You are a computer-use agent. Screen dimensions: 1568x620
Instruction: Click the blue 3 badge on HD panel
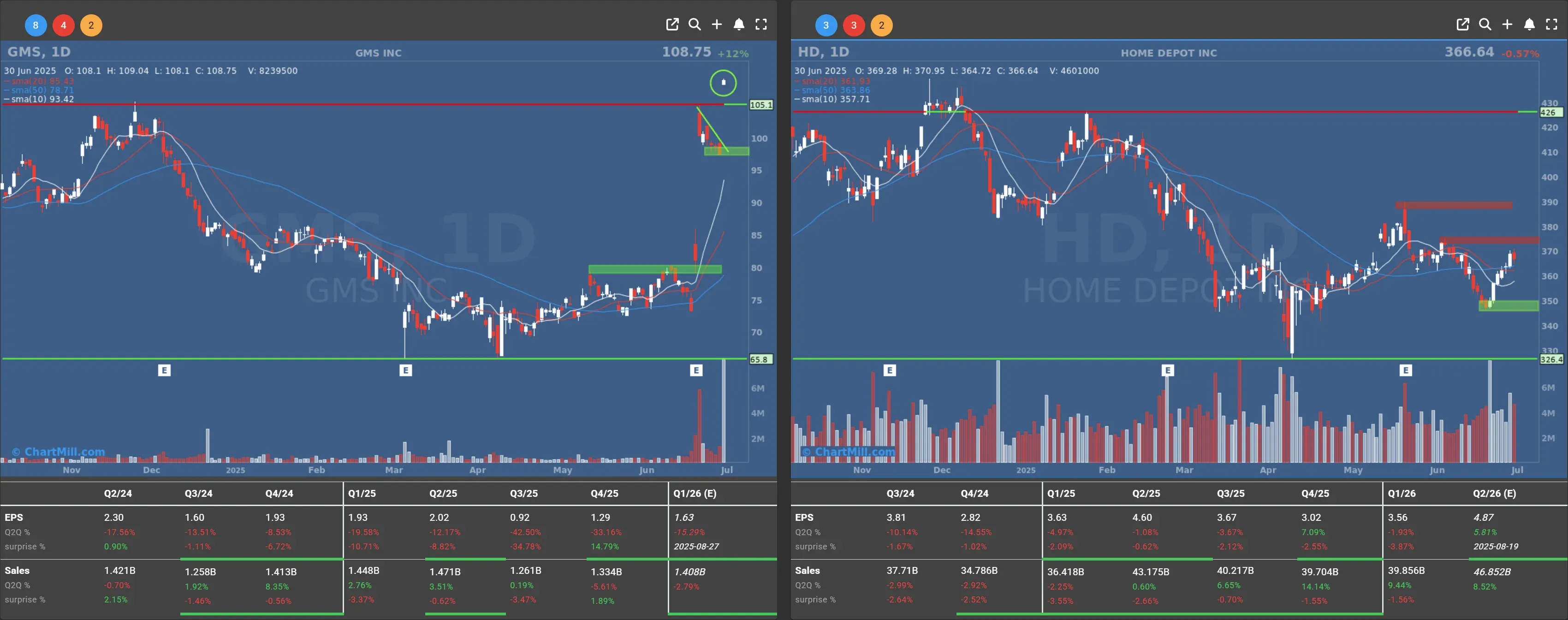[x=826, y=25]
